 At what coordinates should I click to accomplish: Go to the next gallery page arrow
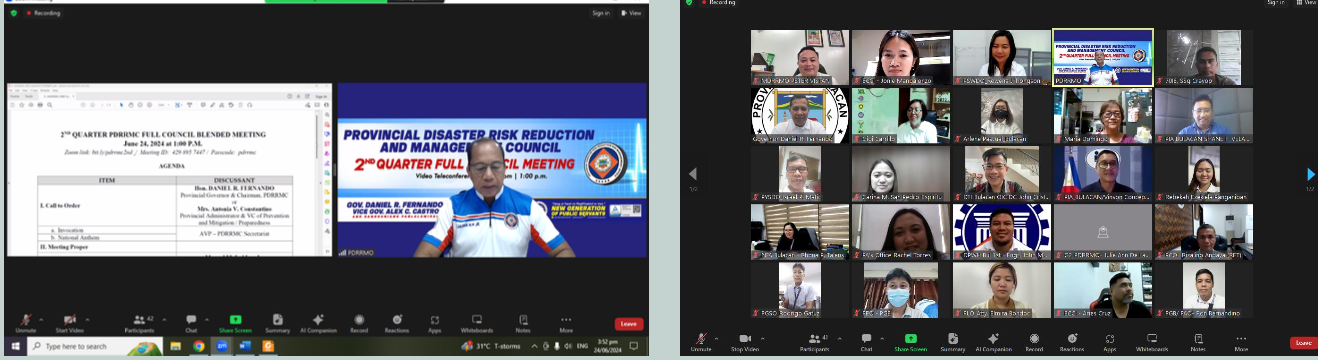[1311, 175]
